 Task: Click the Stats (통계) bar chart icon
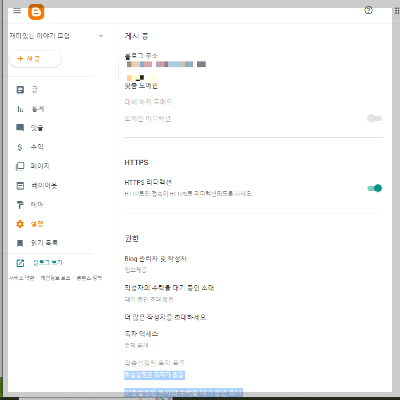point(20,109)
